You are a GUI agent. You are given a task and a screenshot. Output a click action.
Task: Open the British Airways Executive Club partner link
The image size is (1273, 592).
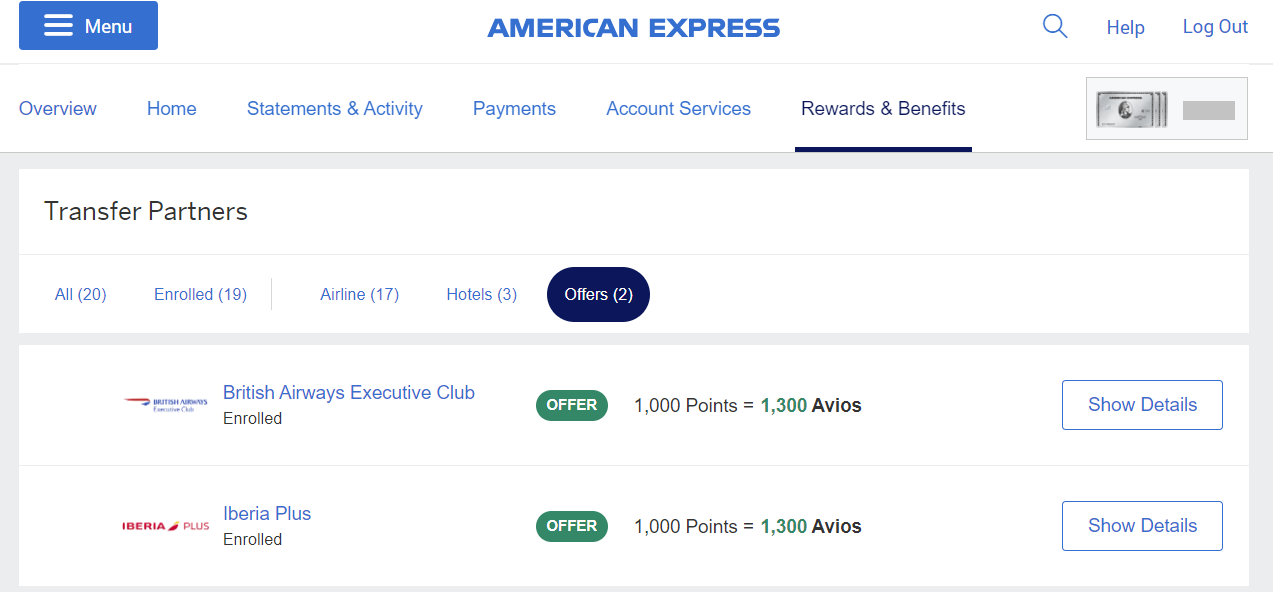[x=348, y=392]
